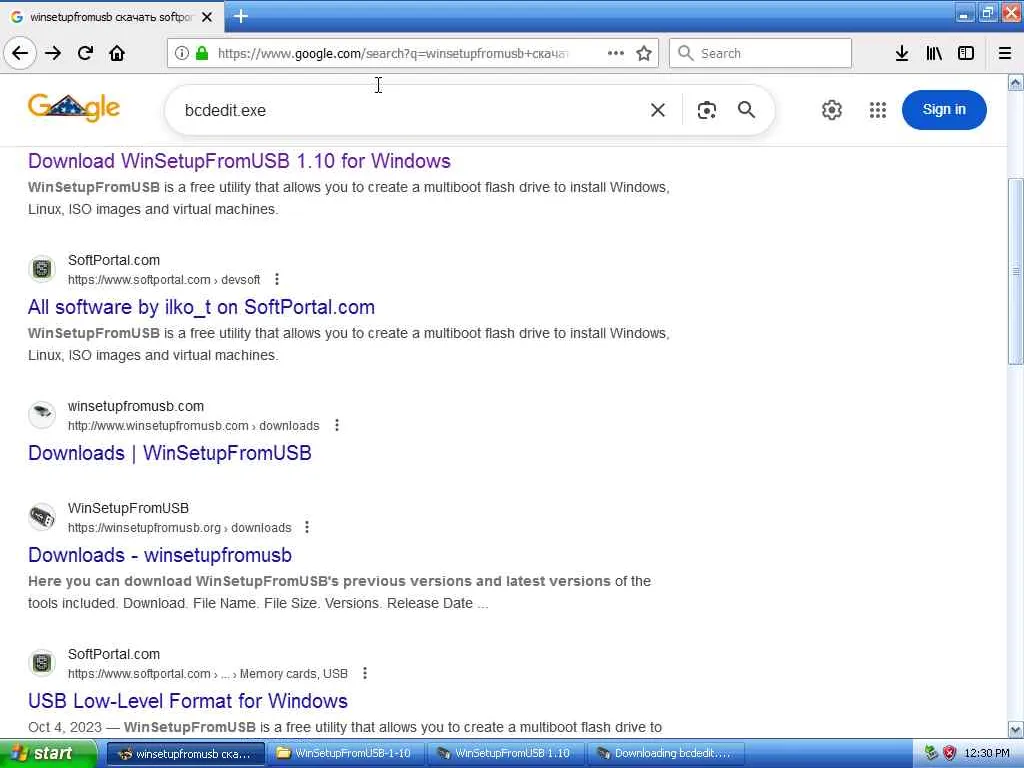
Task: Click the SoftPortal.com devsoft favicon
Action: (x=42, y=269)
